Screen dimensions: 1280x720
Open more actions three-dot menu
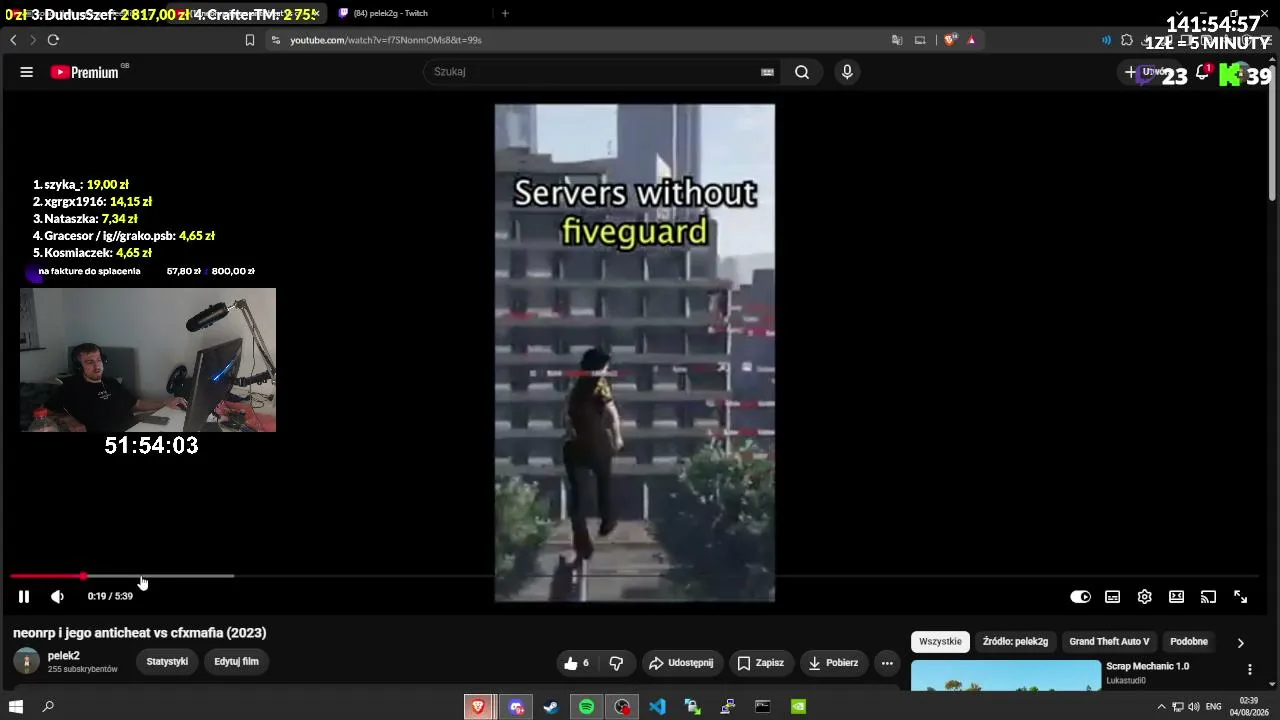887,663
